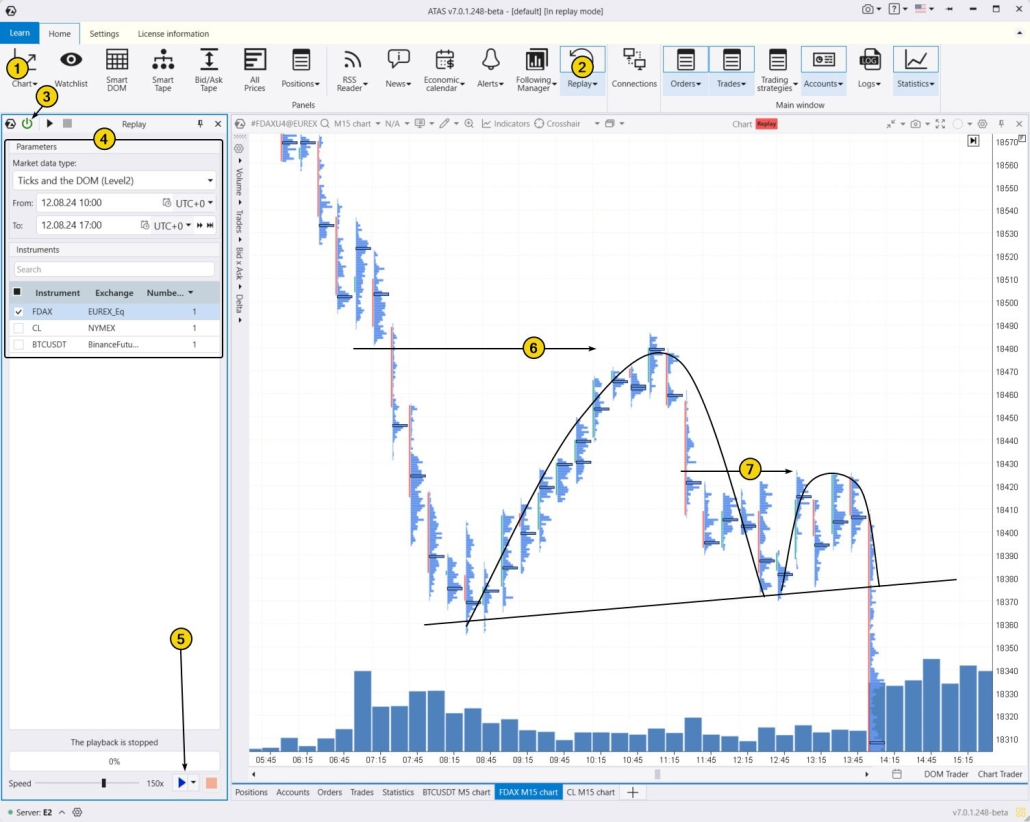Viewport: 1030px width, 822px height.
Task: Switch to the Settings tab
Action: (104, 32)
